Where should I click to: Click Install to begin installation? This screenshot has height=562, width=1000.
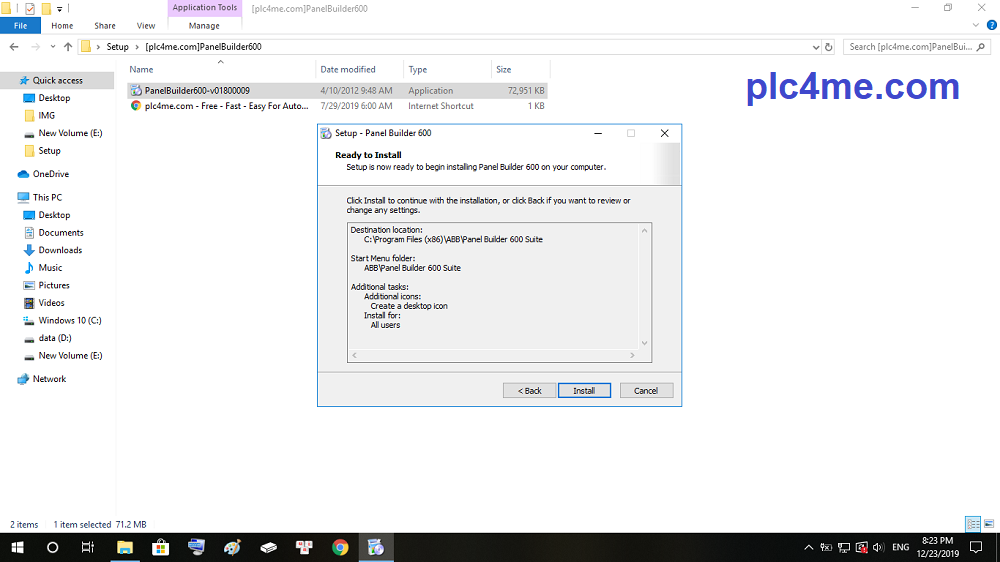584,390
